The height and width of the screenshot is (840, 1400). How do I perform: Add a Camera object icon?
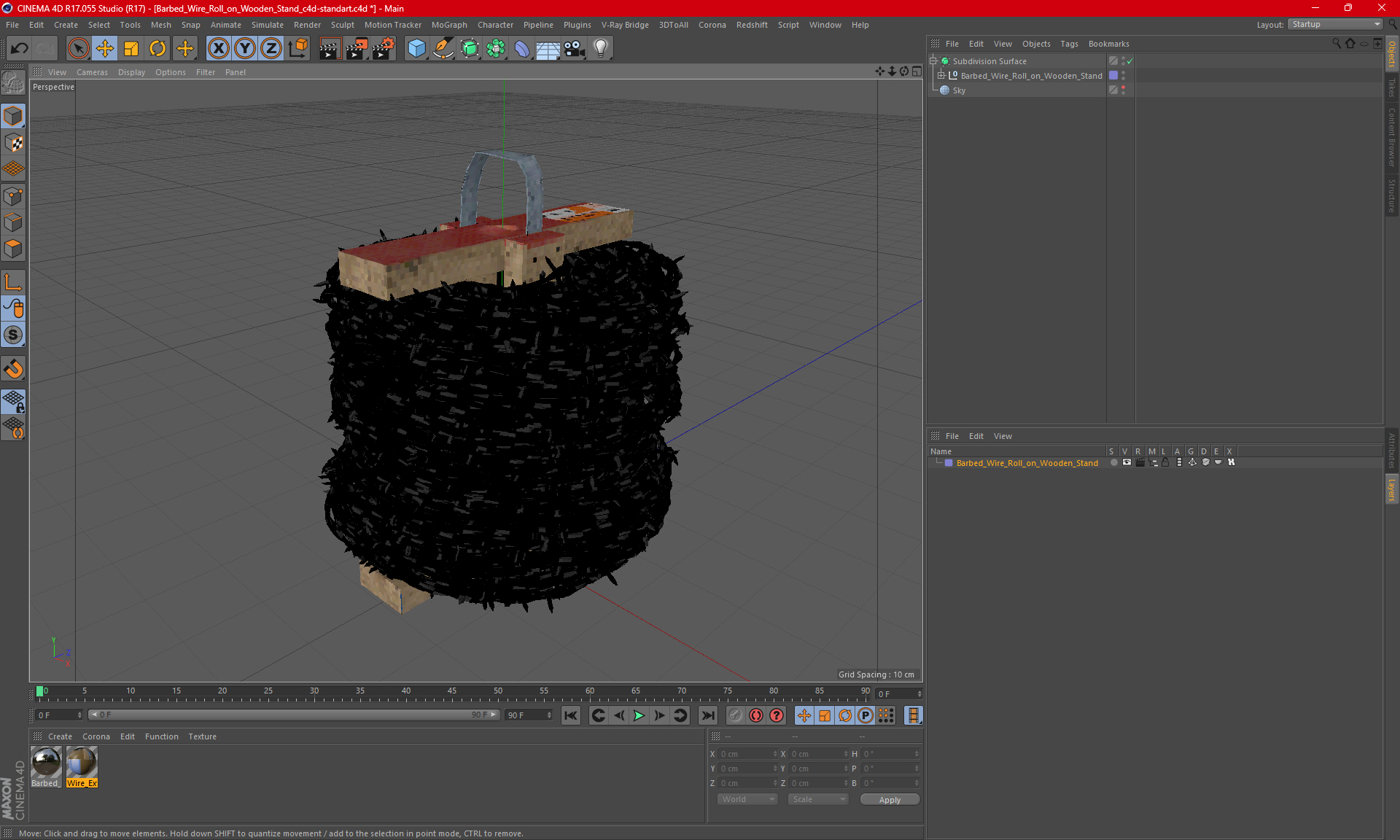pos(575,48)
